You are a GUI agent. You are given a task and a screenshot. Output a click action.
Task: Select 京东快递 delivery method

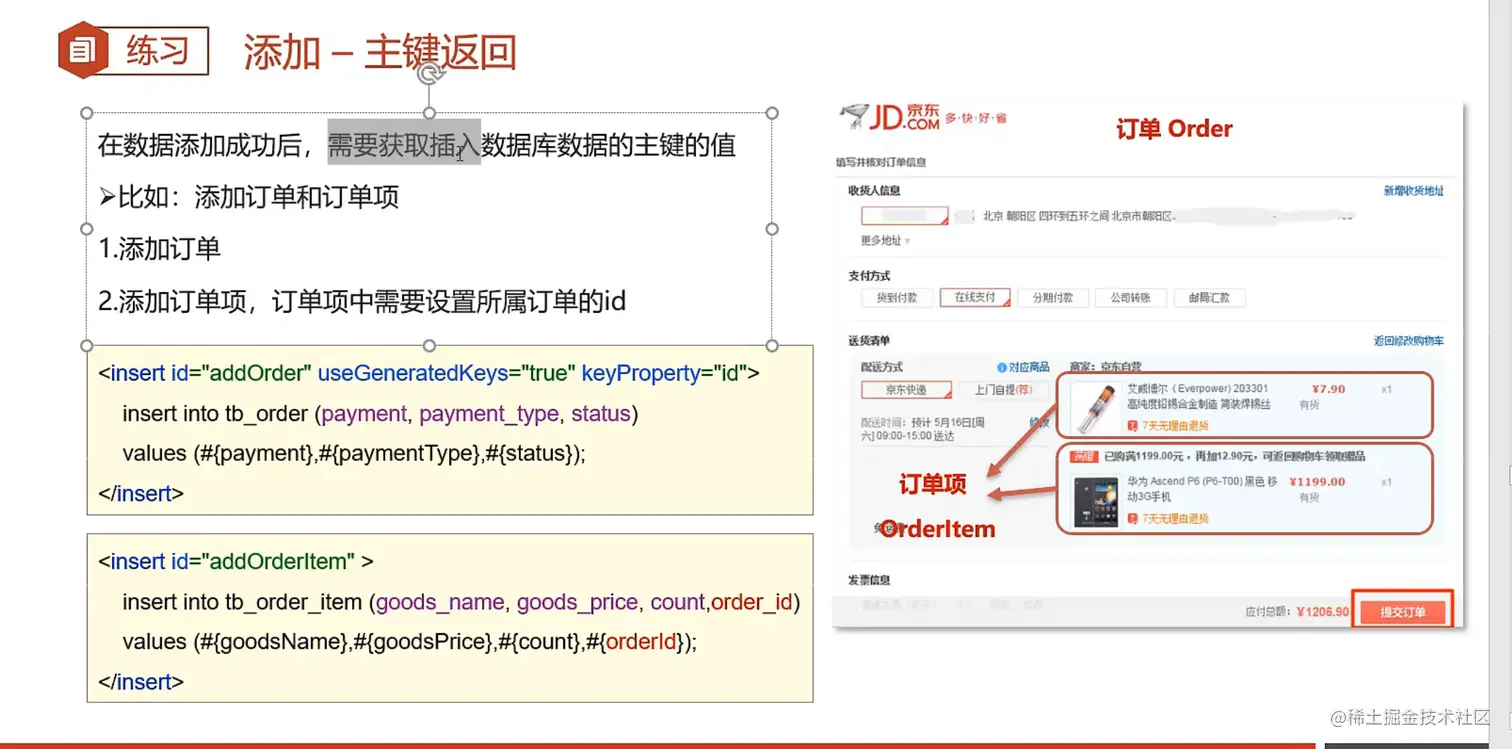[904, 390]
